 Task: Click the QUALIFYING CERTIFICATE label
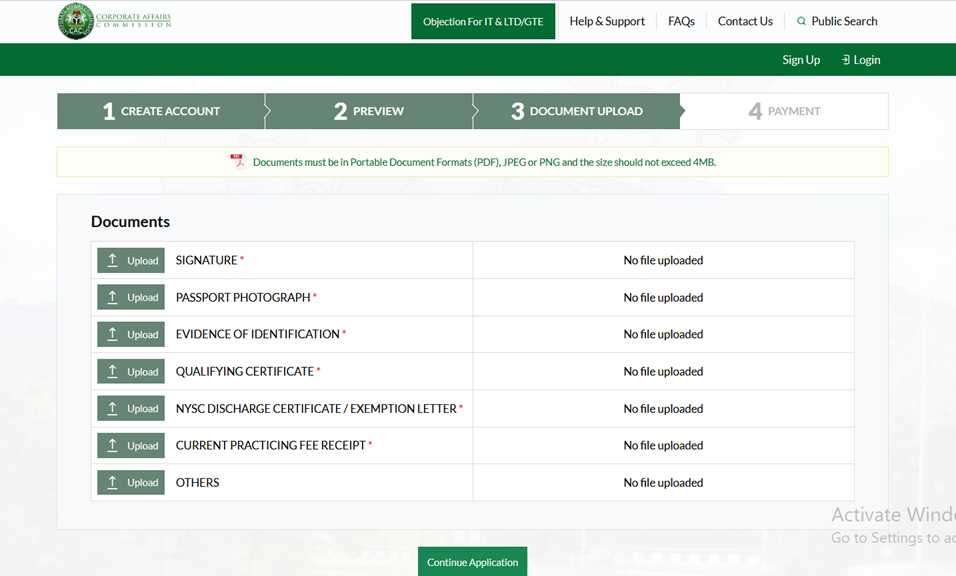pos(244,371)
